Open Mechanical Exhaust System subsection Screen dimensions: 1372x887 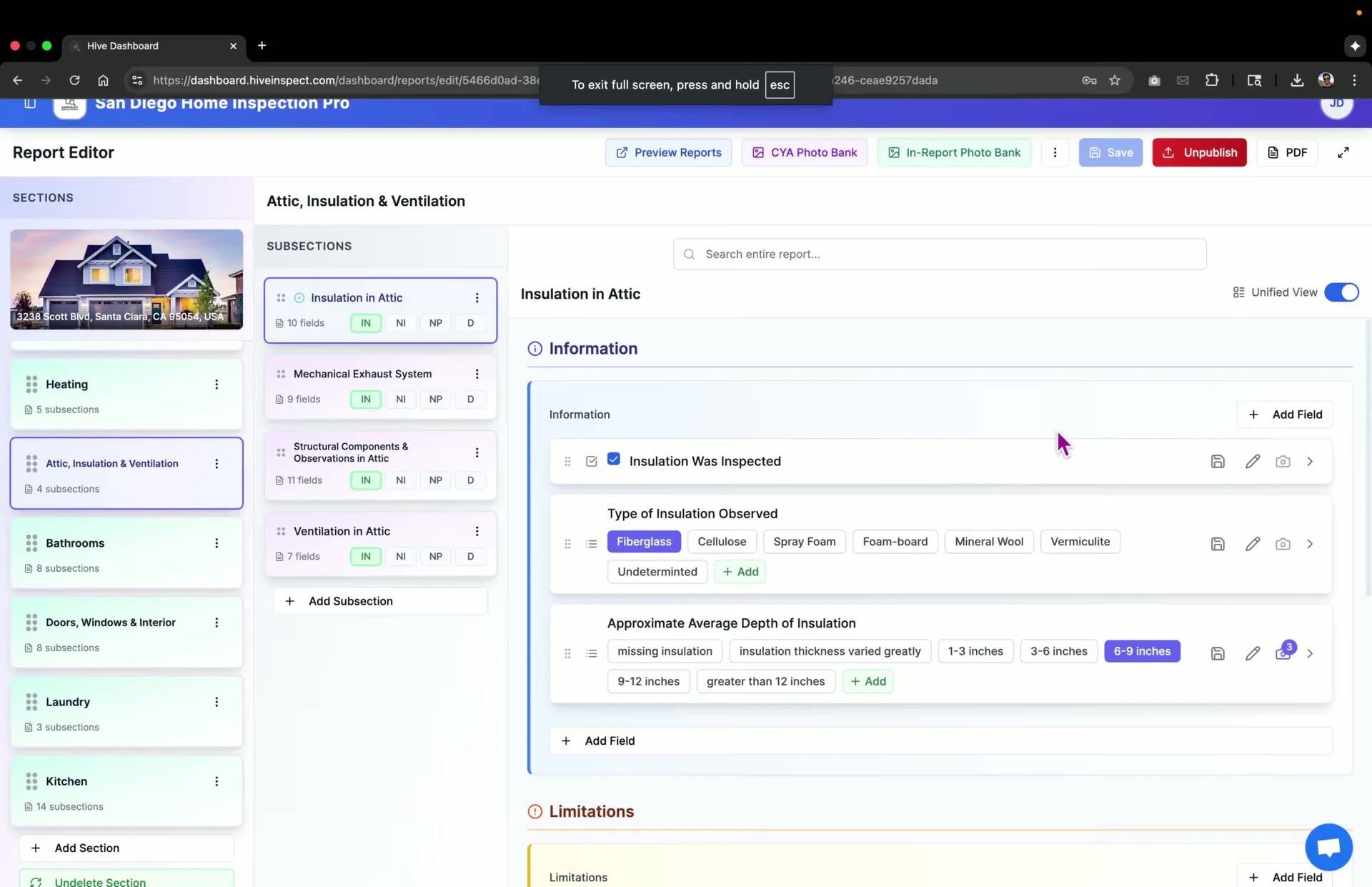click(x=380, y=386)
